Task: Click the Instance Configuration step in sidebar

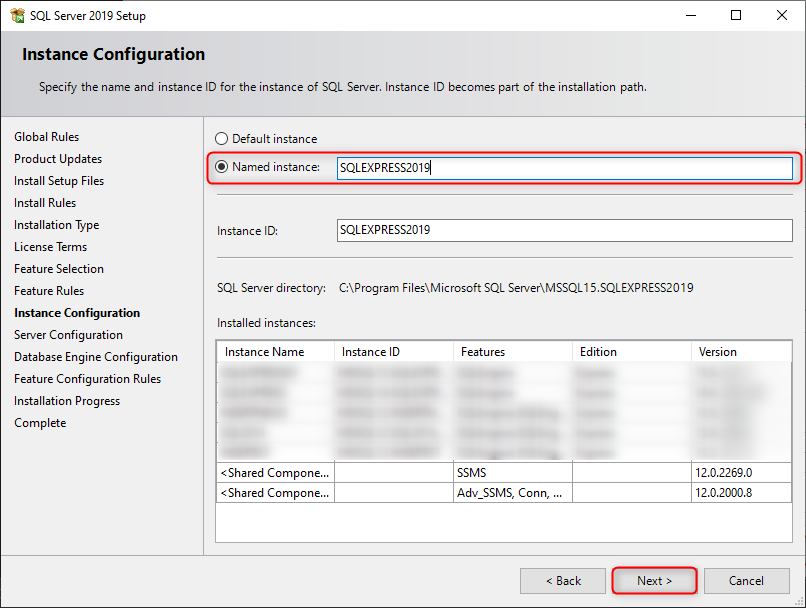Action: point(77,313)
